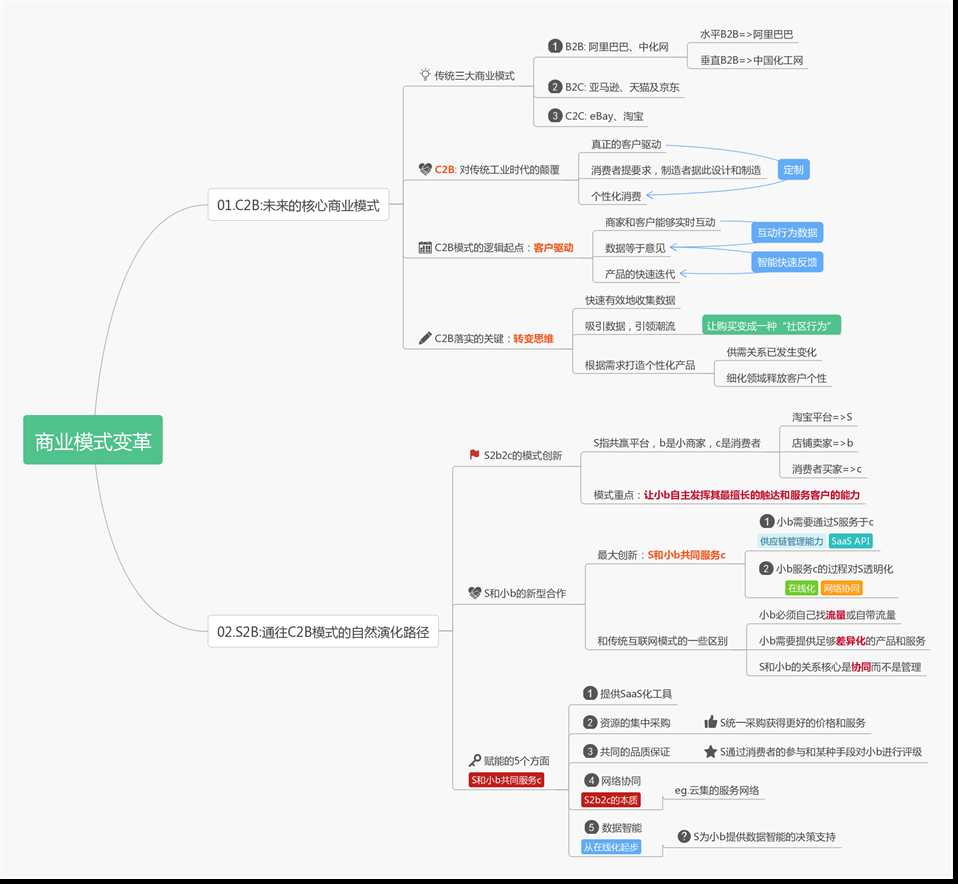Select the central topic 商业模式变革
The width and height of the screenshot is (958, 884).
point(93,440)
